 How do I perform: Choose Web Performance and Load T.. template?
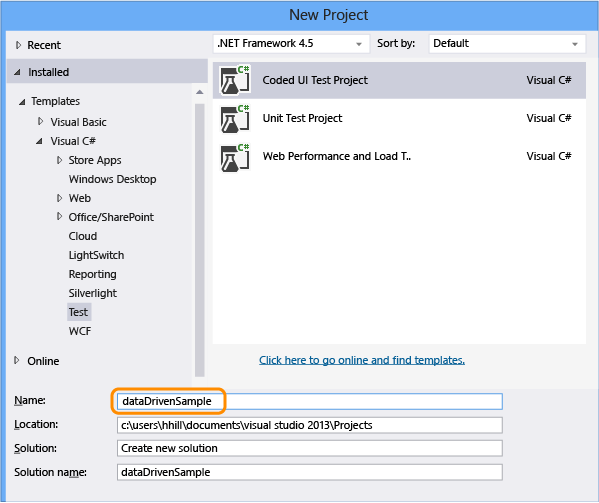pyautogui.click(x=399, y=157)
